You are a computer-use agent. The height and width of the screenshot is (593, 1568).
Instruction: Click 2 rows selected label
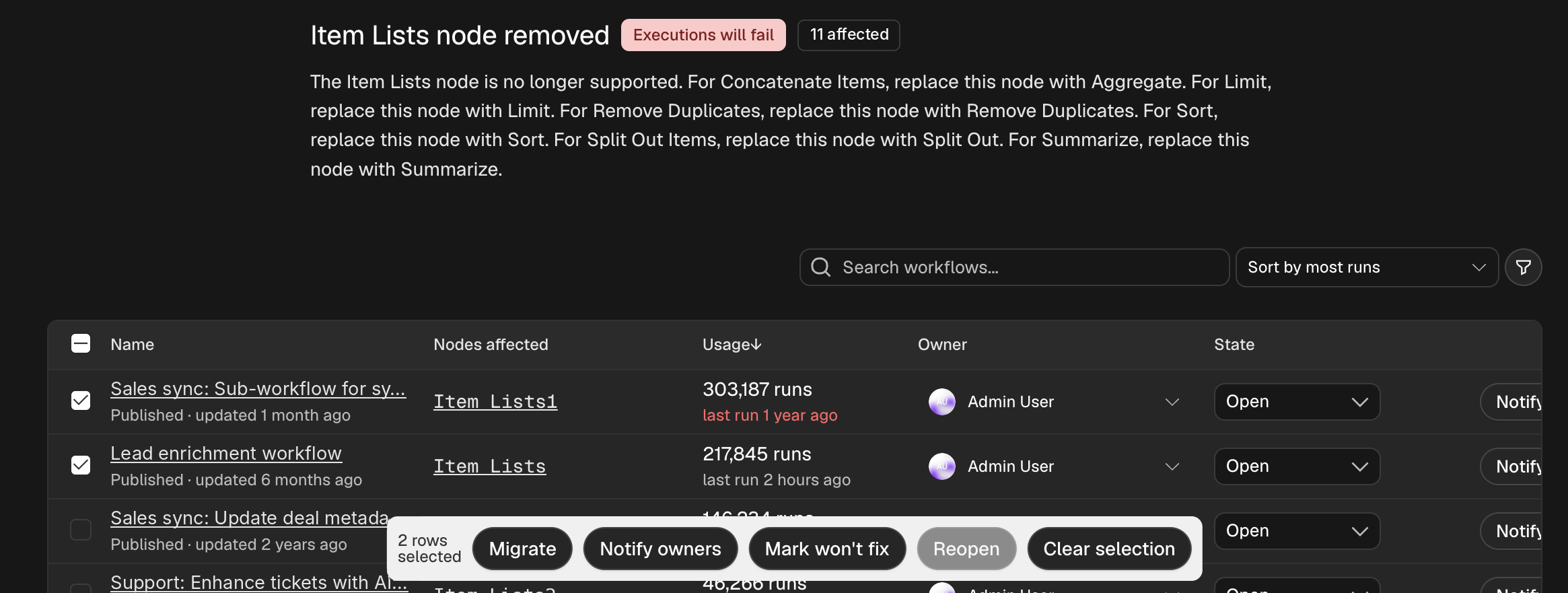click(x=429, y=549)
